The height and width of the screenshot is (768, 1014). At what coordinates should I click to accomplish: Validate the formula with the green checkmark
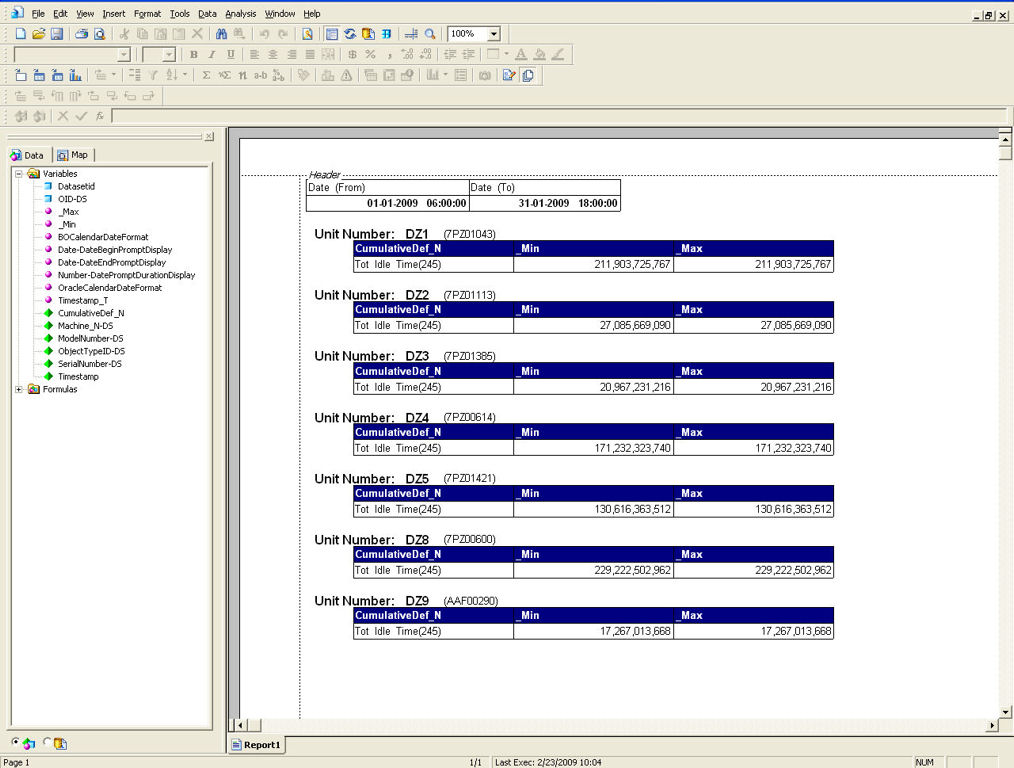pos(81,114)
